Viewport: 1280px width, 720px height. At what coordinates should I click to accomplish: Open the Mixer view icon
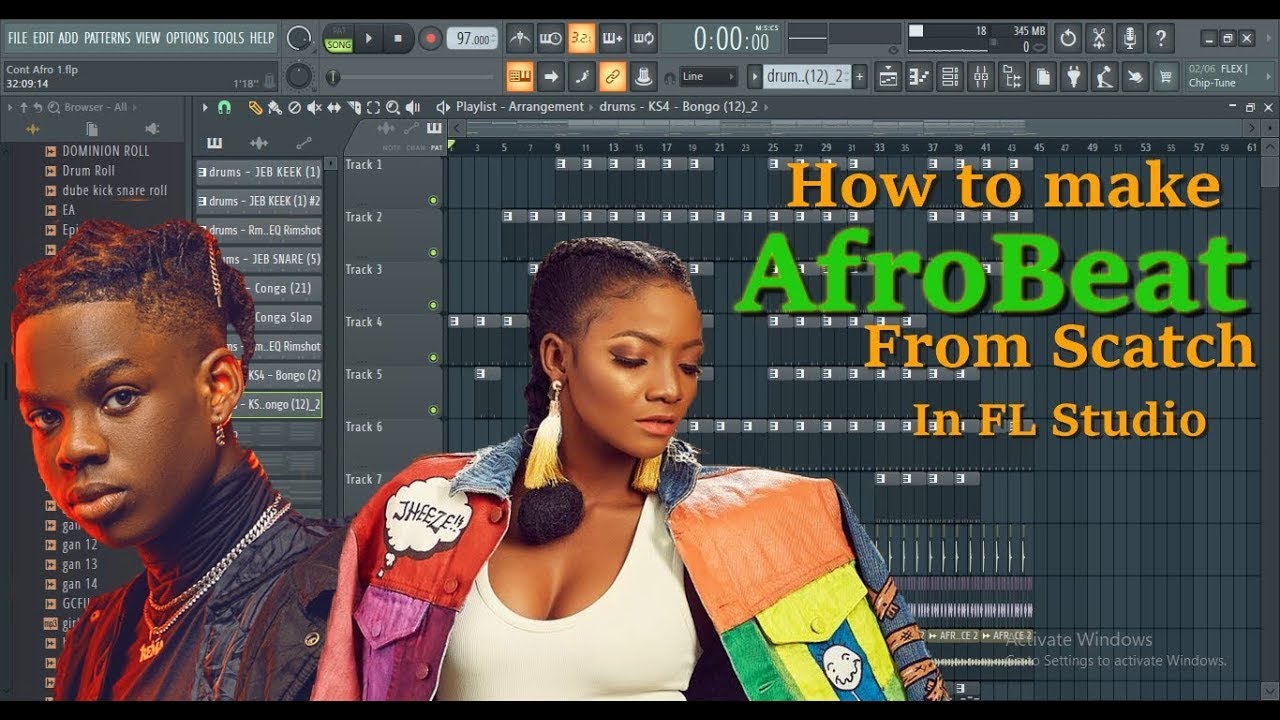981,76
